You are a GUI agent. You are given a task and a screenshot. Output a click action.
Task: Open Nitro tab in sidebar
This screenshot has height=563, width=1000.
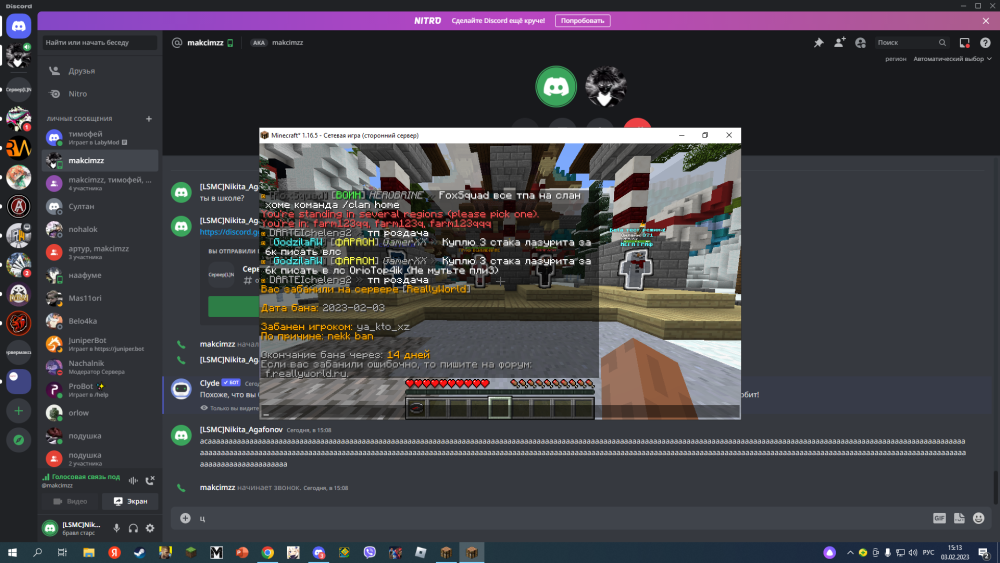[x=99, y=94]
